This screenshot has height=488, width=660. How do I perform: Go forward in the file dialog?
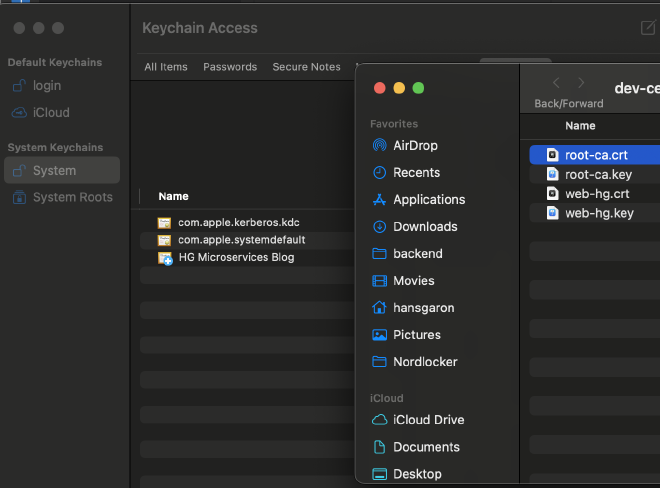click(581, 83)
